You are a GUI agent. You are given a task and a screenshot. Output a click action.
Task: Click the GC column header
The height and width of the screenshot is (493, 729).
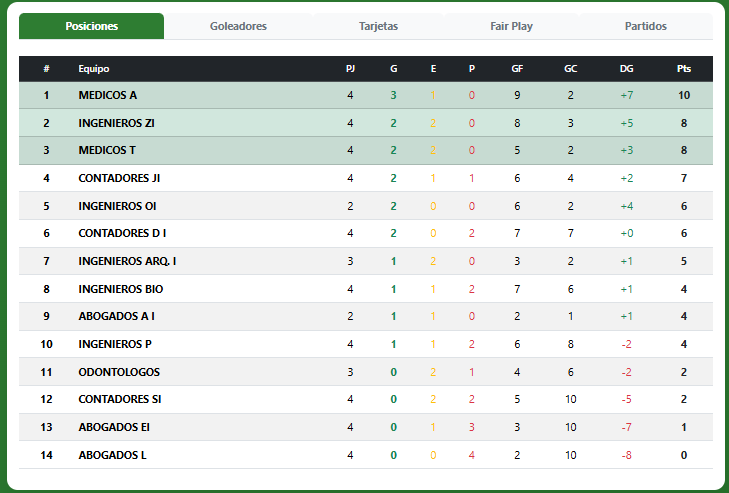click(x=570, y=69)
